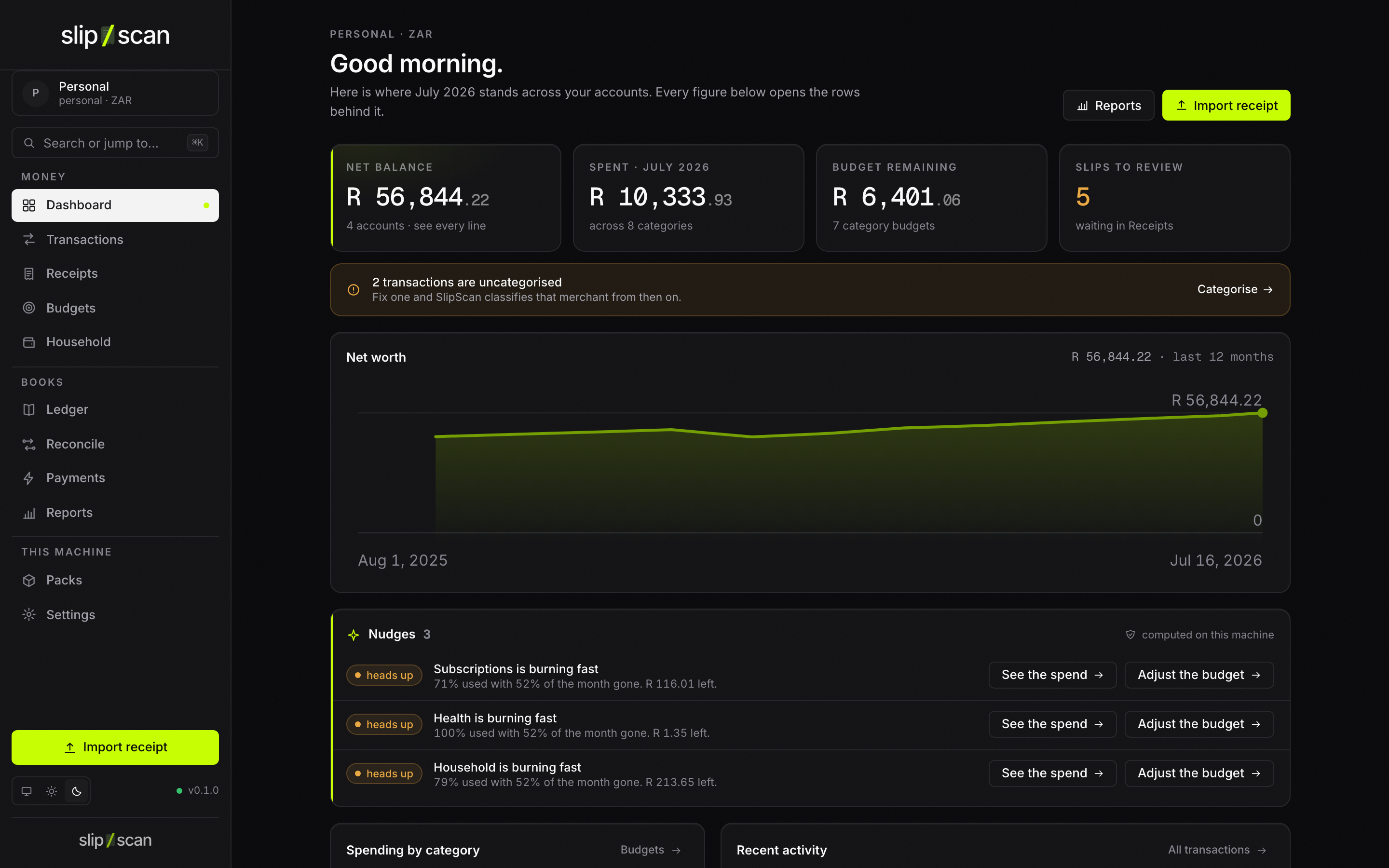
Task: Go to Reconcile
Action: pos(115,444)
